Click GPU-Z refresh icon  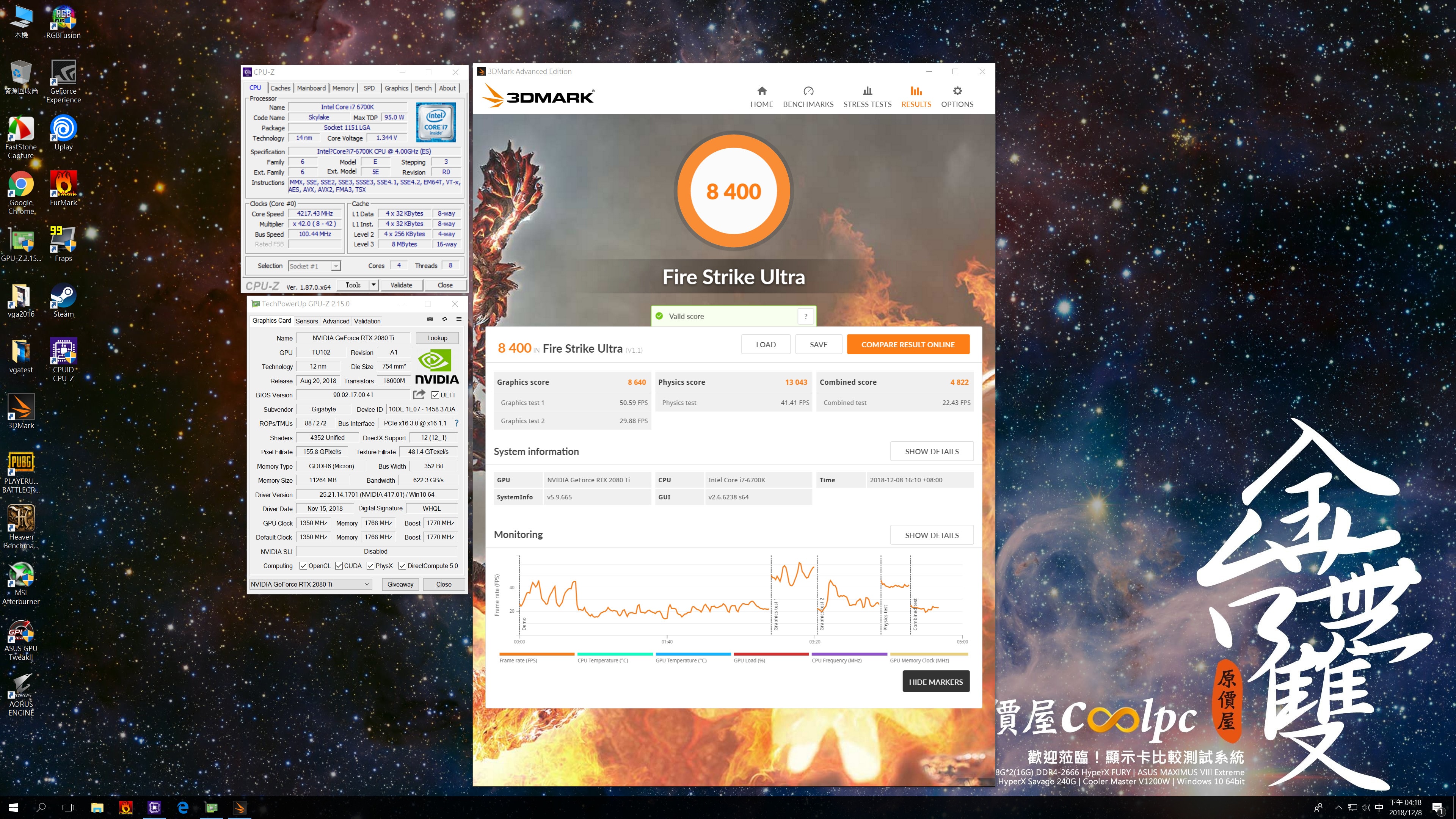(444, 319)
